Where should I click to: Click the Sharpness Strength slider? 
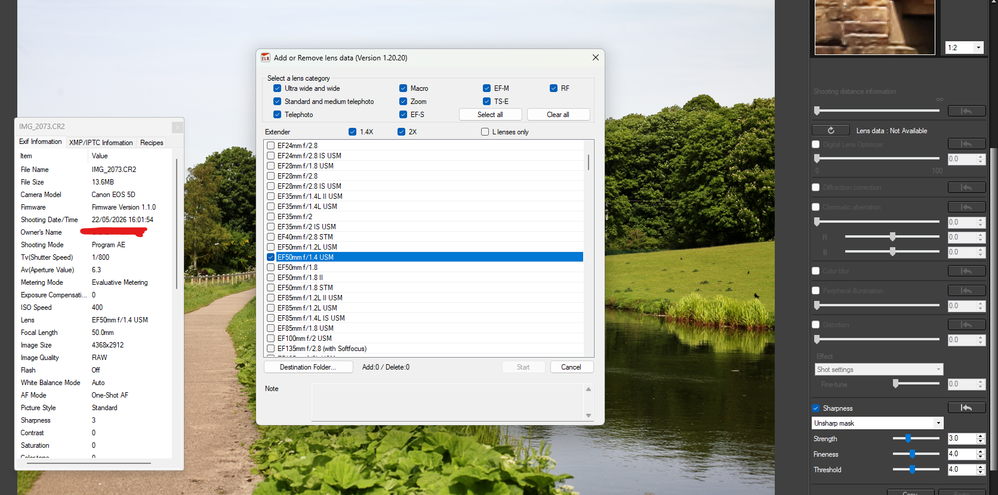pos(916,438)
